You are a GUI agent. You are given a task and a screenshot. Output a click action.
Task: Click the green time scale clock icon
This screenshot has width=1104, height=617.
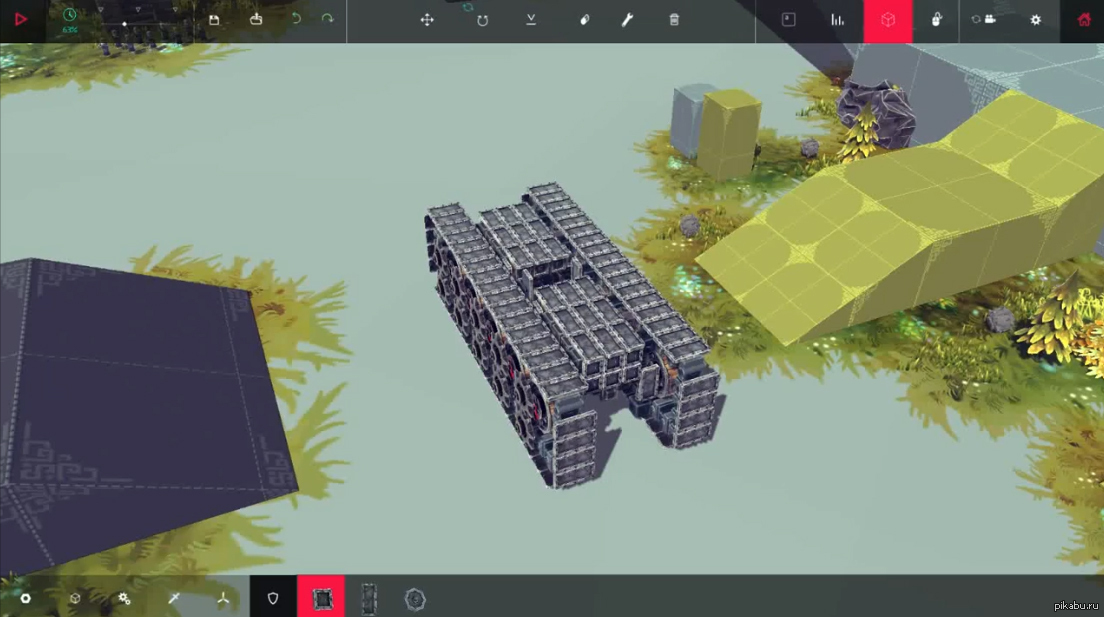[x=69, y=15]
